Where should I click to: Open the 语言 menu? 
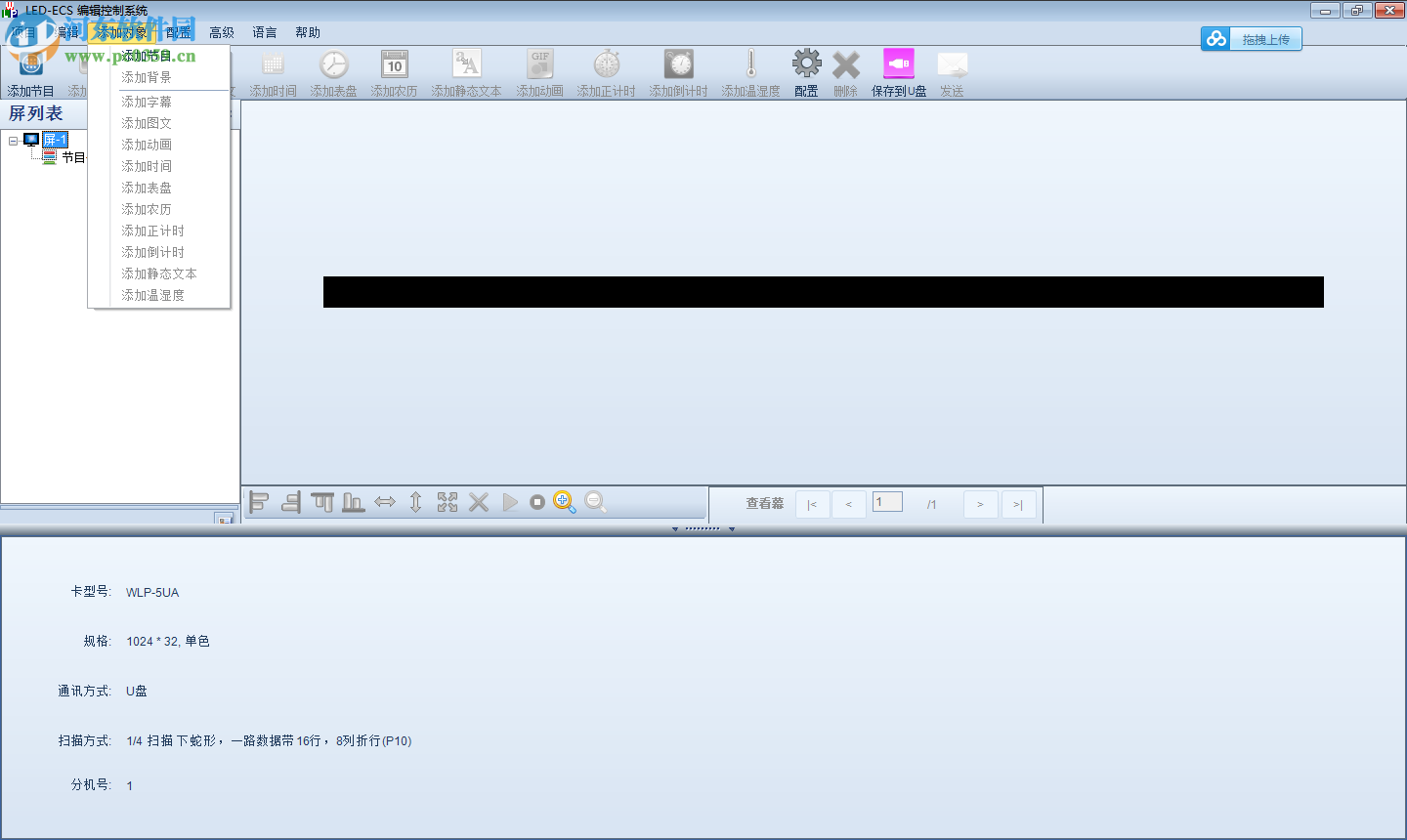(265, 32)
